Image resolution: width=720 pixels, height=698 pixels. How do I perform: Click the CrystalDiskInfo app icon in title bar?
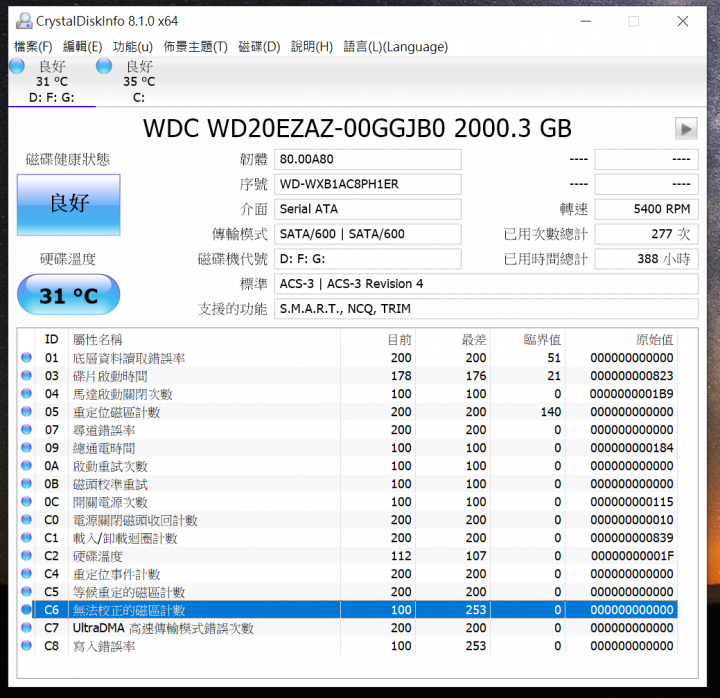coord(24,21)
